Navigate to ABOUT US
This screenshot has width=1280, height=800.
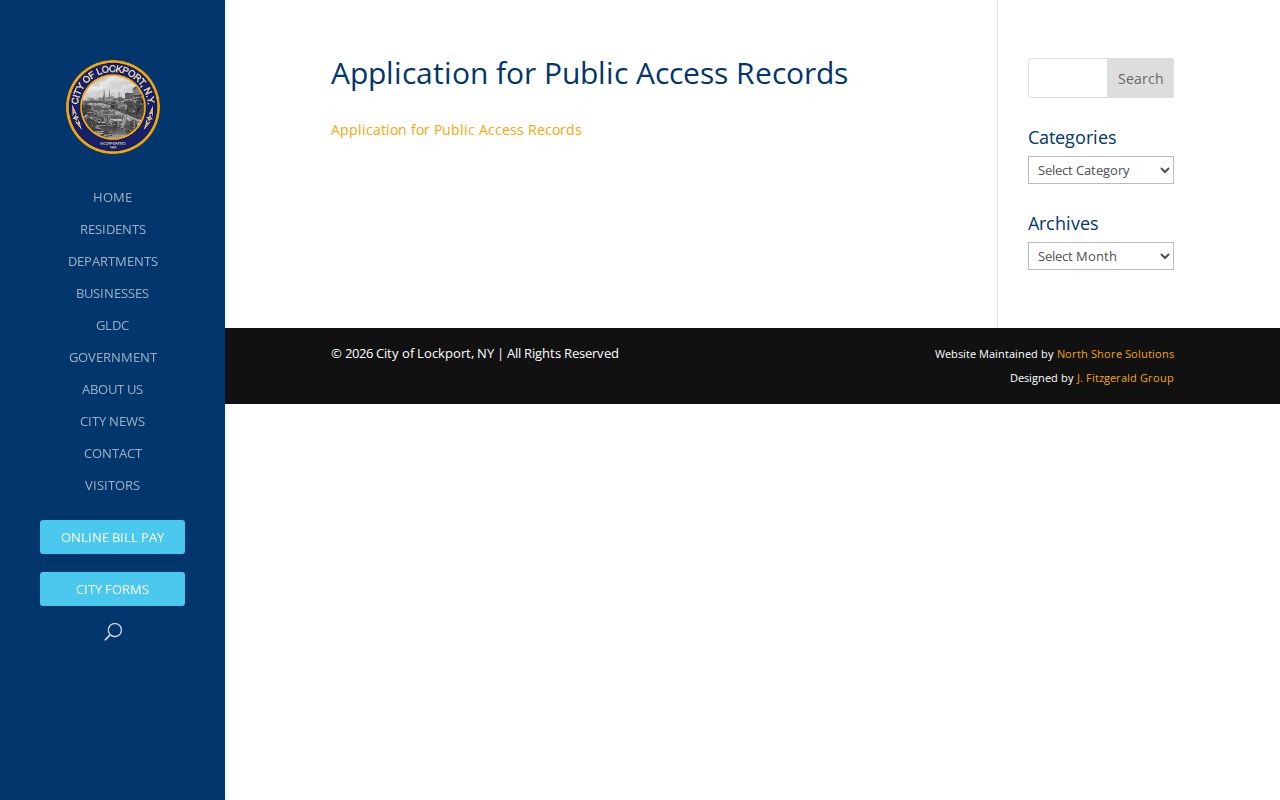[x=113, y=389]
